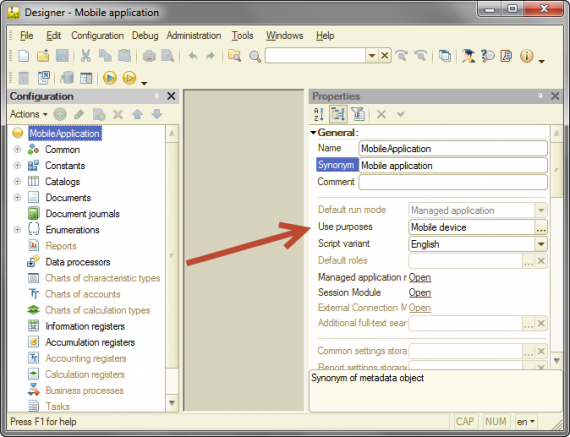Sort properties alphabetically with A-Z icon
Screen dimensions: 570x437
pos(319,114)
